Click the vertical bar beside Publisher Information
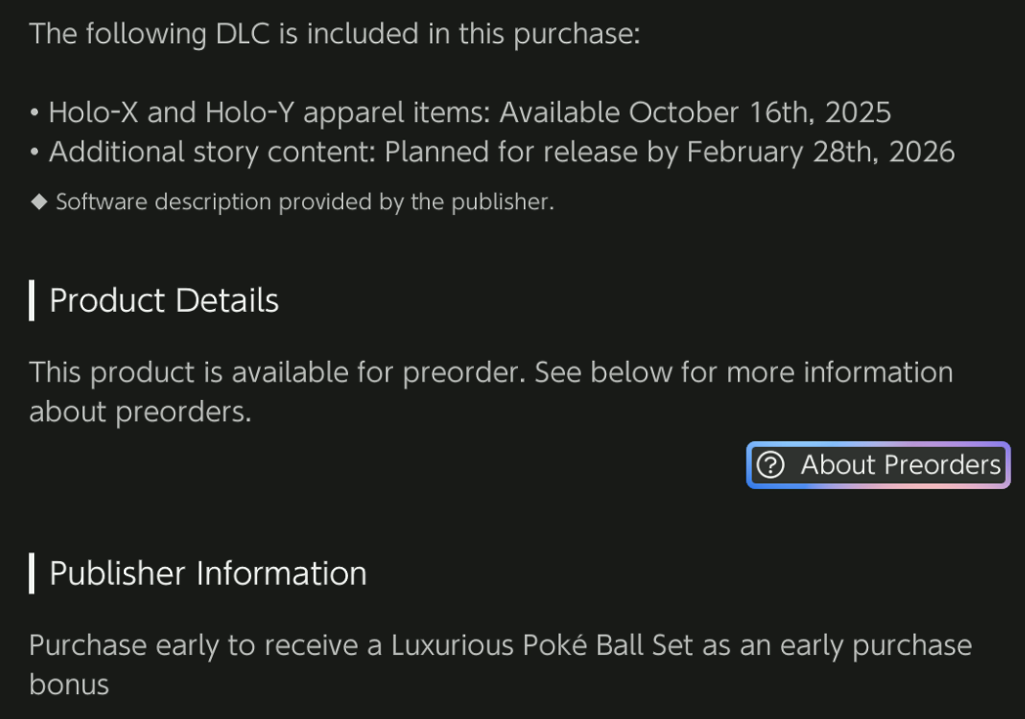The width and height of the screenshot is (1025, 719). 32,574
